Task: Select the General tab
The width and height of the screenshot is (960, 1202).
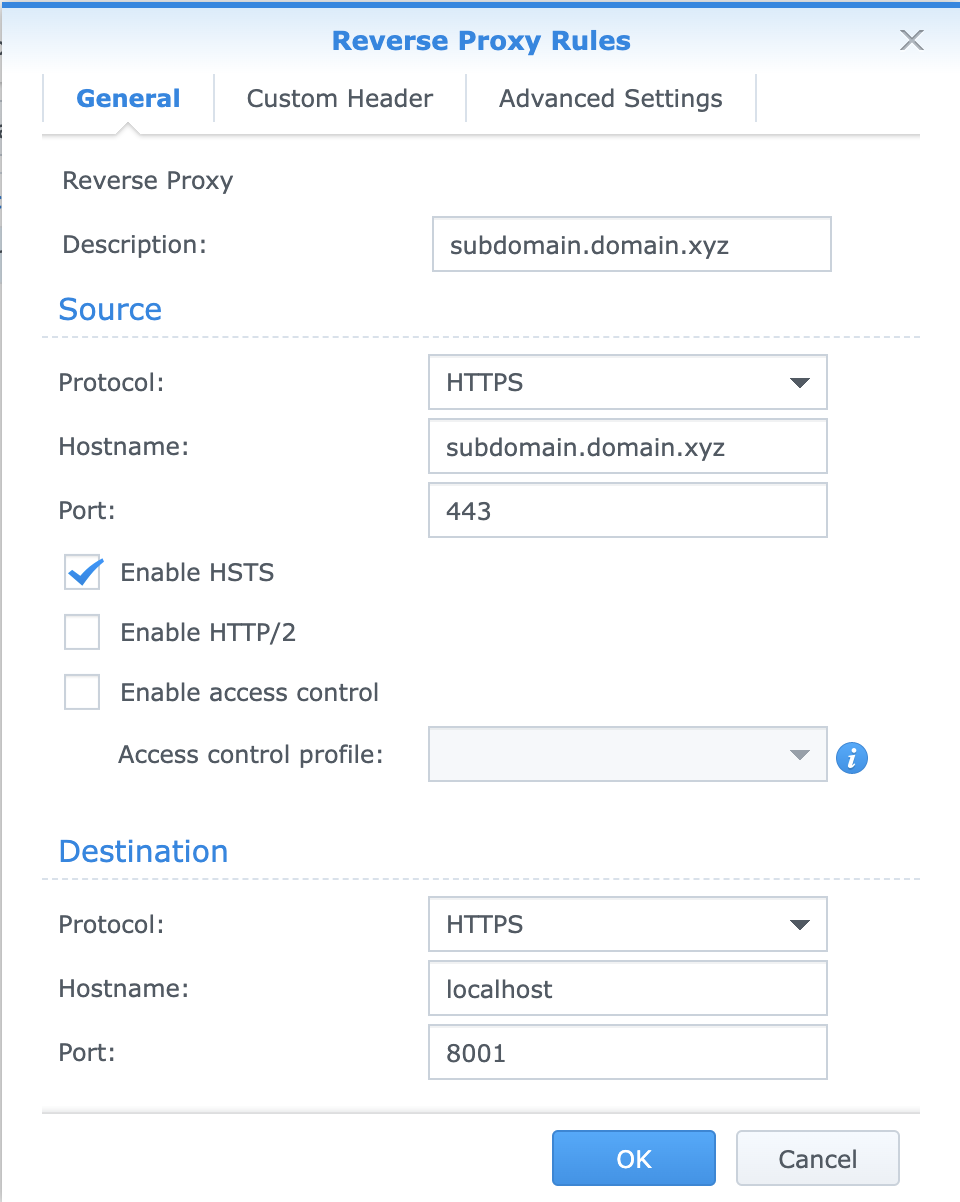Action: pos(128,99)
